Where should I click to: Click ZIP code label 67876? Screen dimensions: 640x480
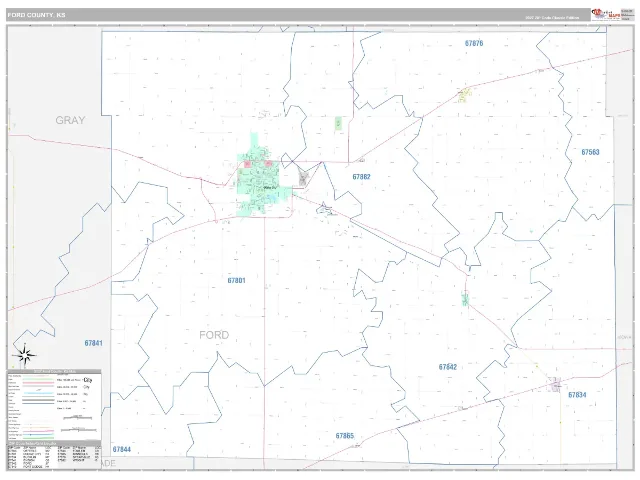474,43
